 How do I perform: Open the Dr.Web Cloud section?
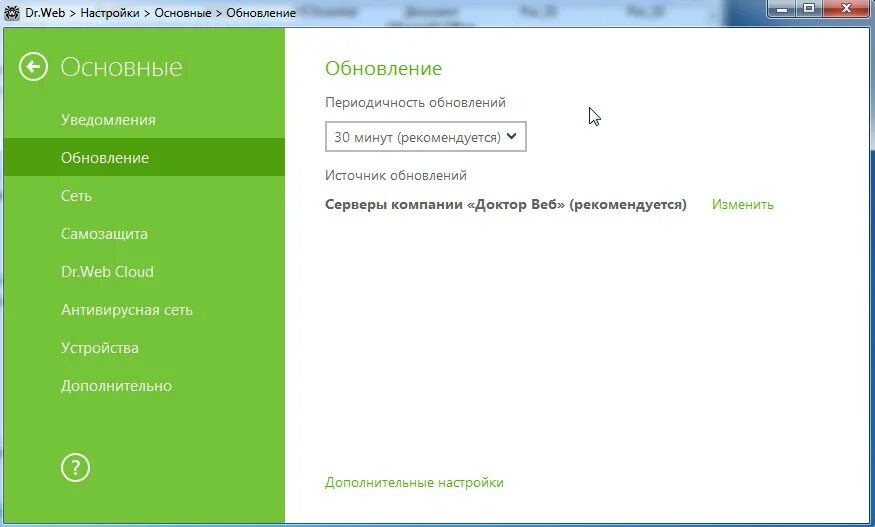(x=107, y=272)
